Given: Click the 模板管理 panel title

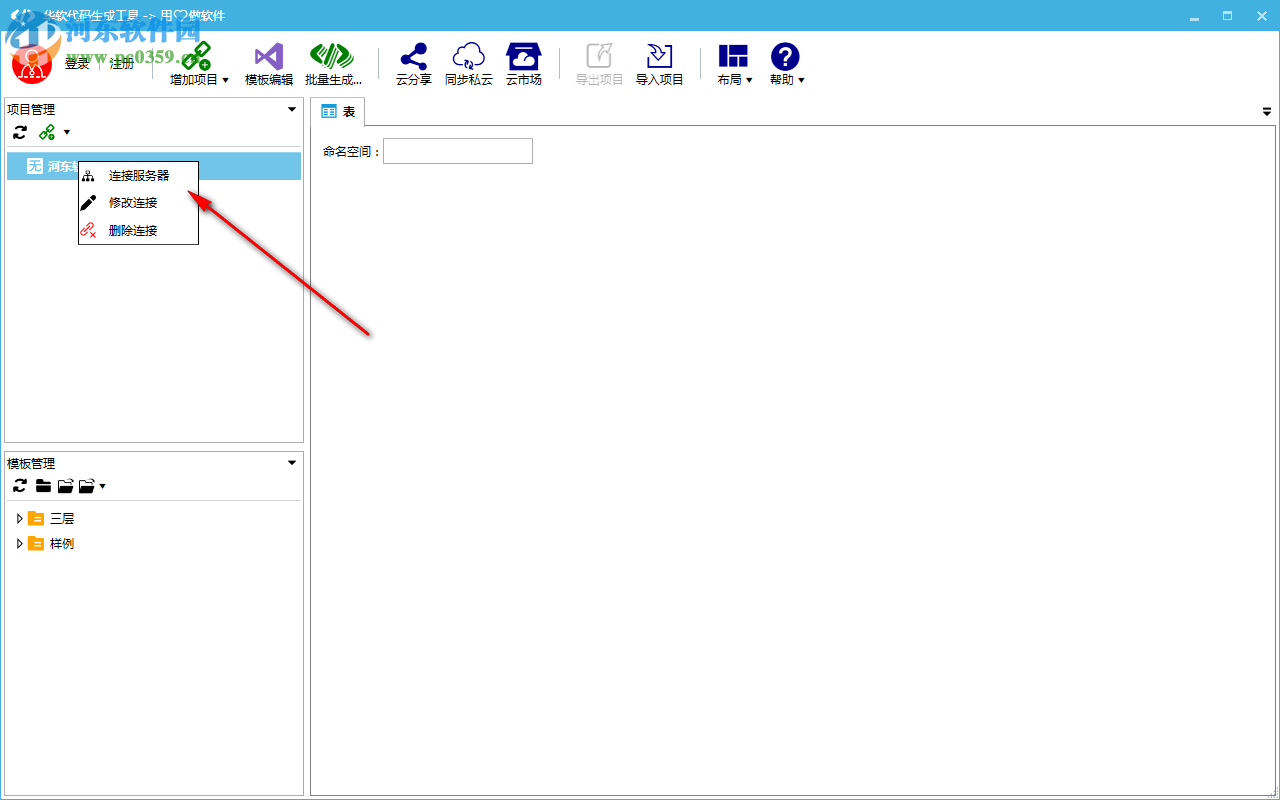Looking at the screenshot, I should tap(31, 463).
